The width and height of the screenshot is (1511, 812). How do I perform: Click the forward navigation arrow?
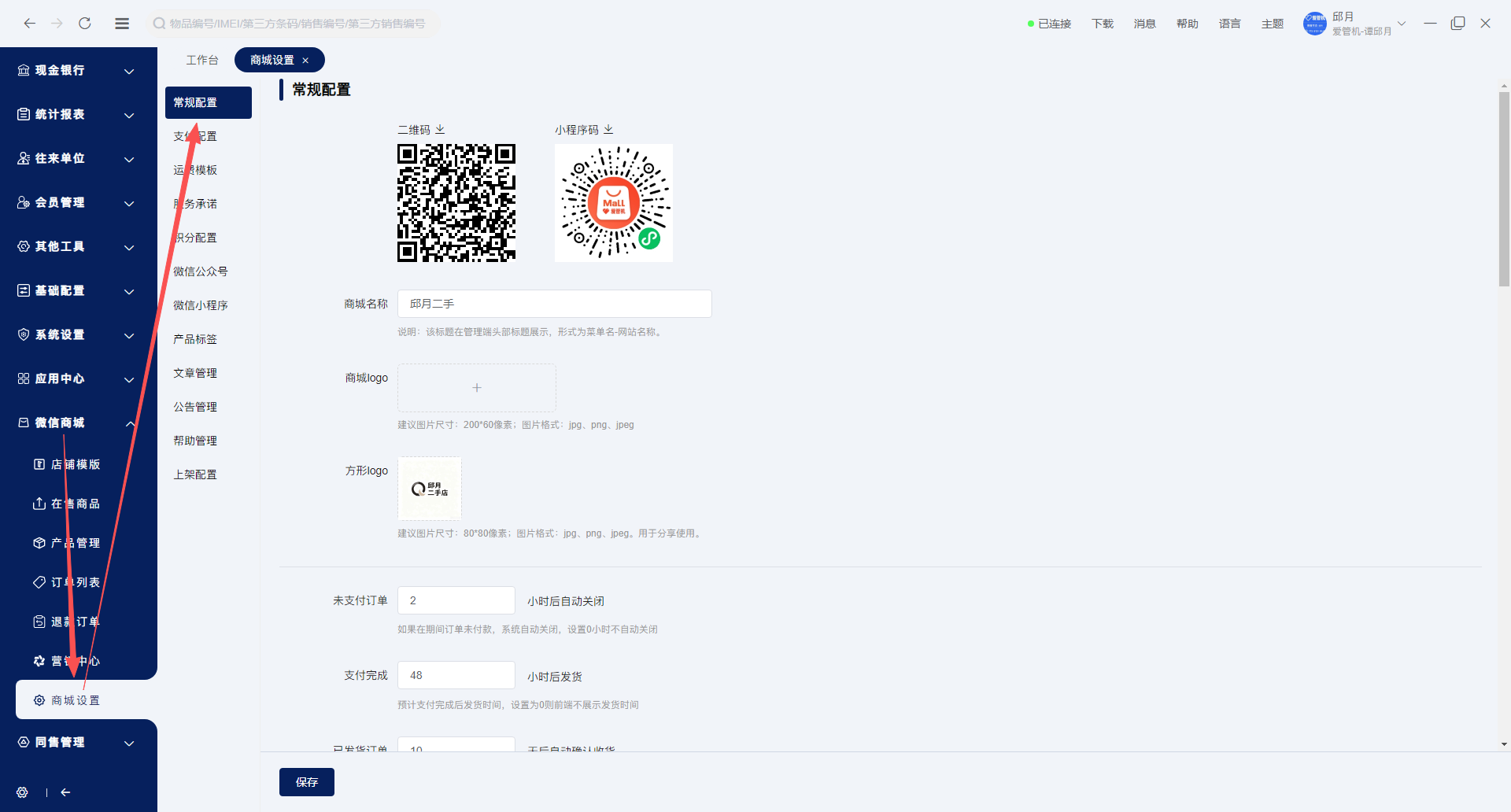(57, 24)
